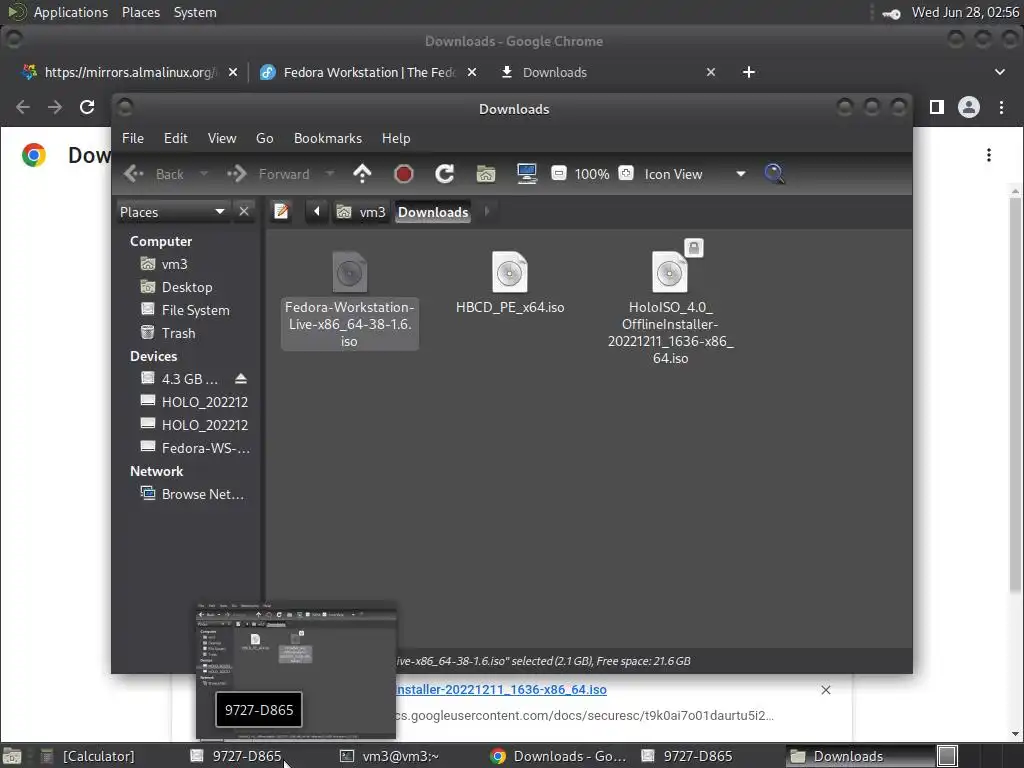Stop loading with the red stop icon
The image size is (1024, 768).
404,174
